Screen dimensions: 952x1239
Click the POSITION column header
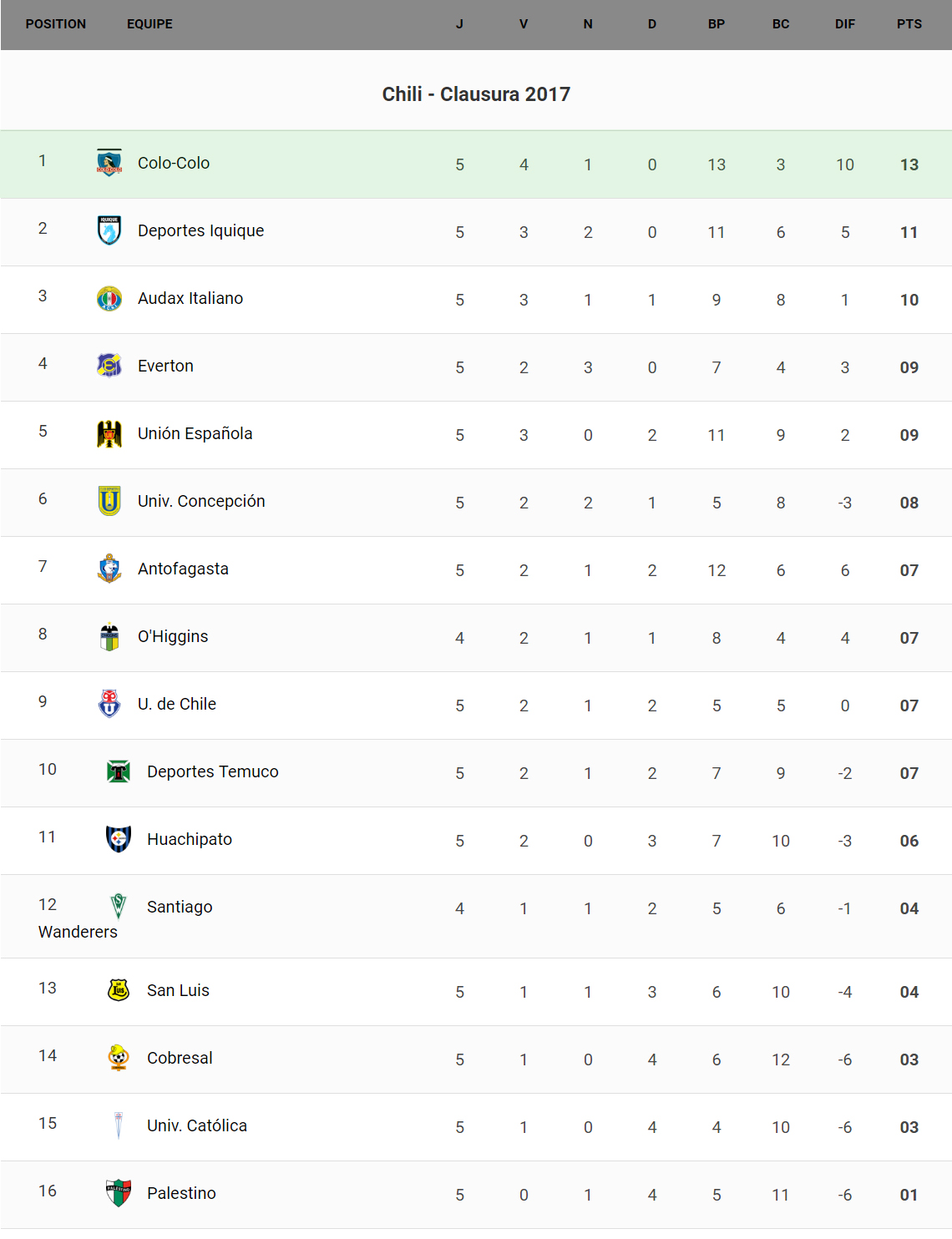56,24
